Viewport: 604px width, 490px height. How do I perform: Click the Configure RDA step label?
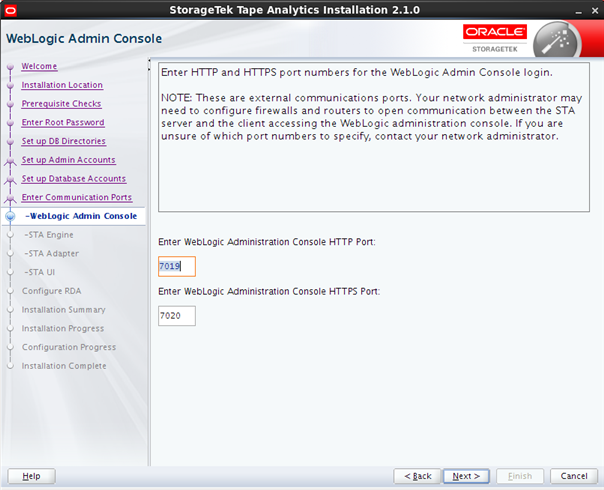52,291
